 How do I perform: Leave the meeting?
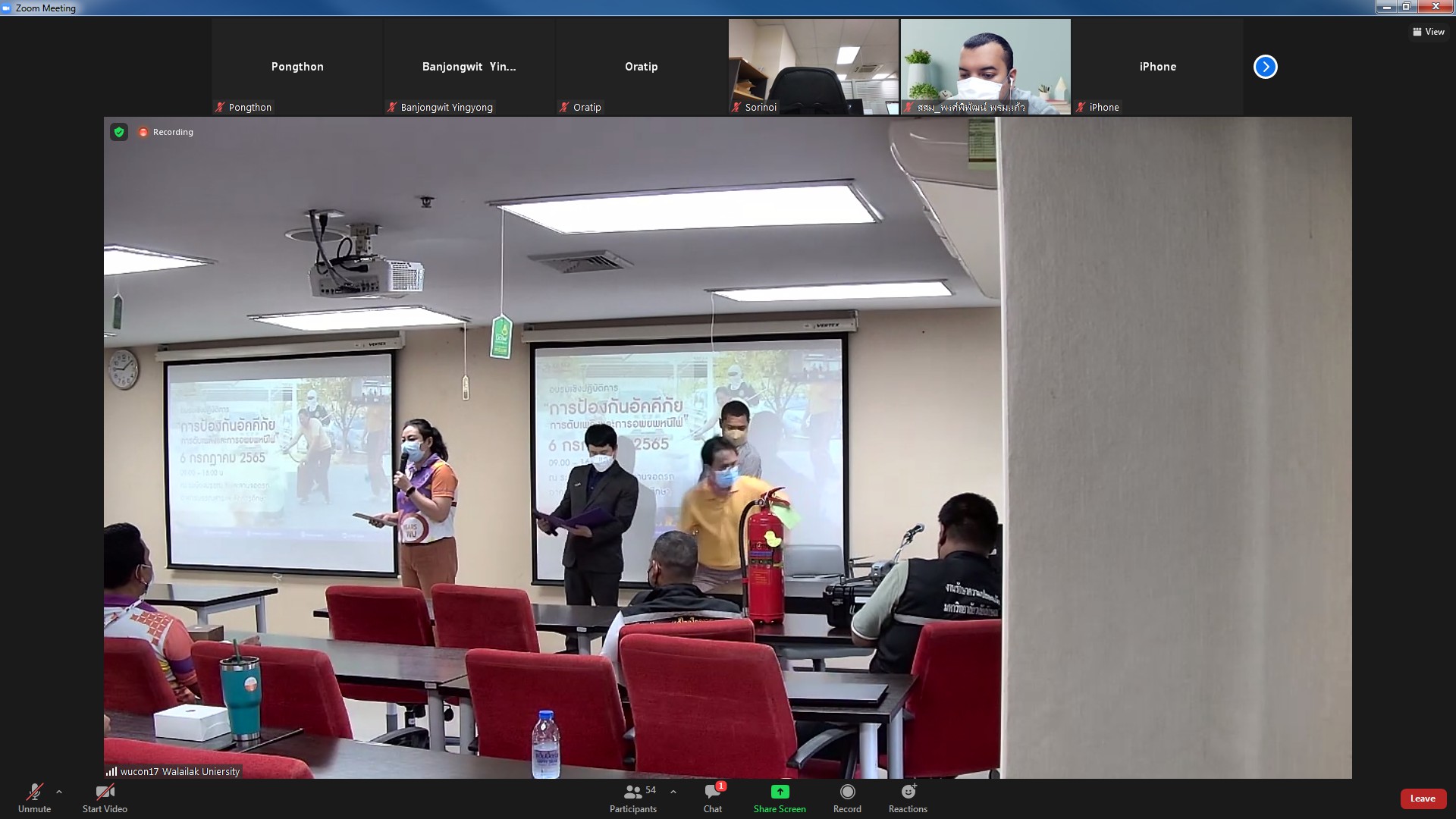(1422, 799)
